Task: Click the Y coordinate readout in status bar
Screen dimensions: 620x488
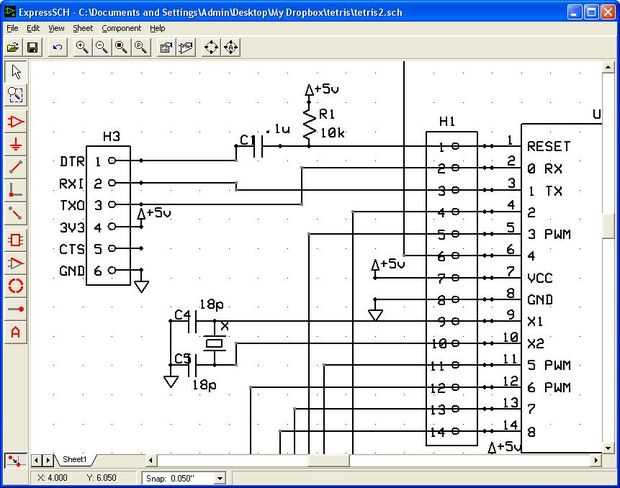Action: click(x=101, y=478)
